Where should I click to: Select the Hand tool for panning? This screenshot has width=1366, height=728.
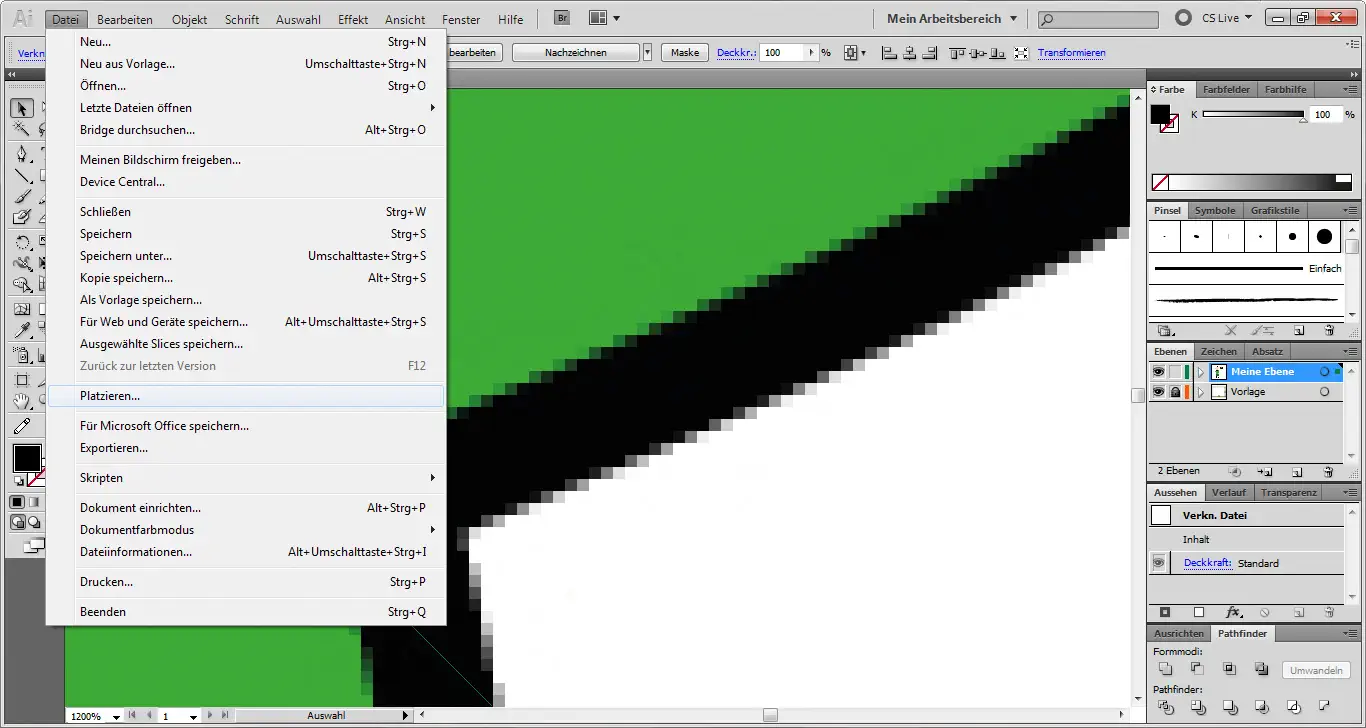[x=20, y=398]
